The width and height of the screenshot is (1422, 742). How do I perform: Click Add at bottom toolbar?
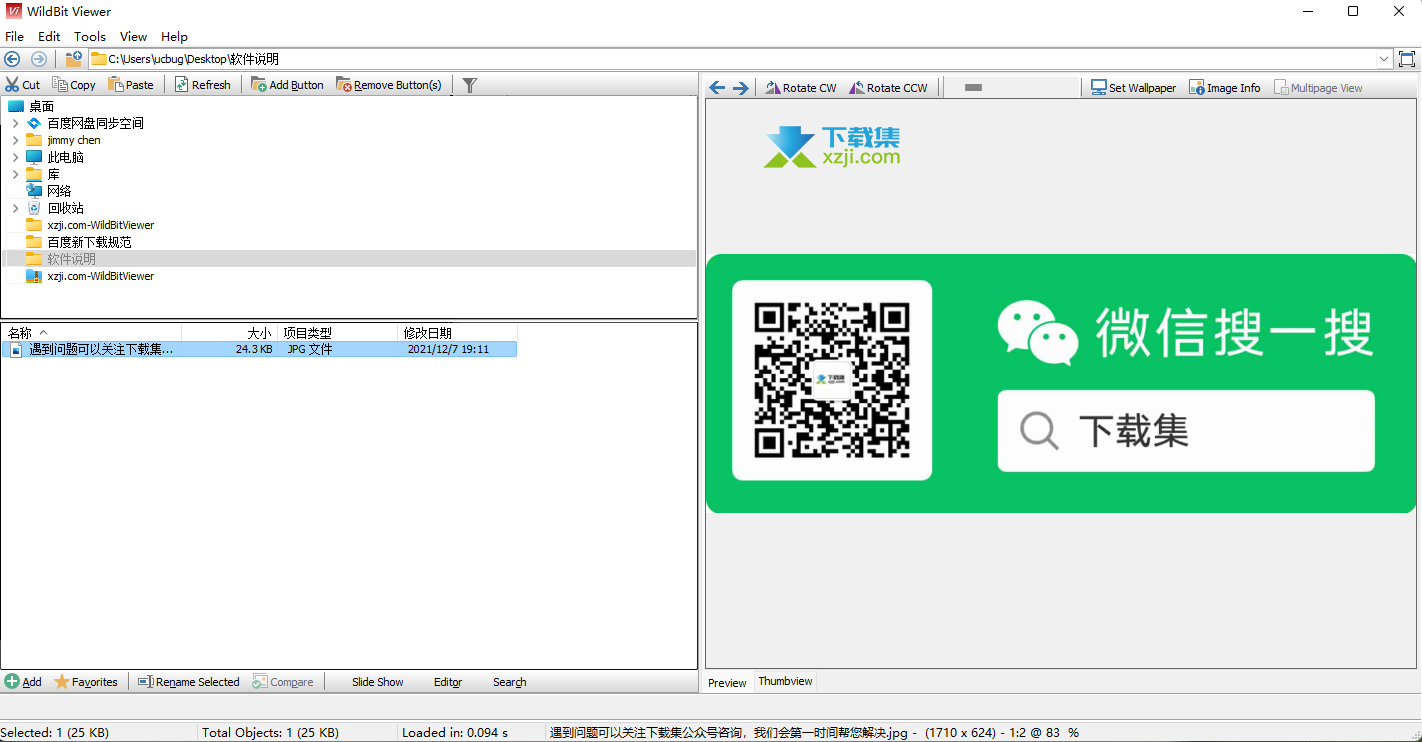23,682
